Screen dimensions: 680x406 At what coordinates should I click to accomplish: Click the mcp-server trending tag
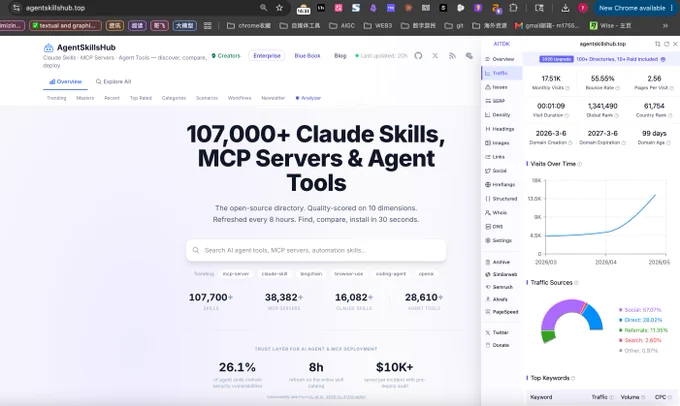click(x=236, y=274)
